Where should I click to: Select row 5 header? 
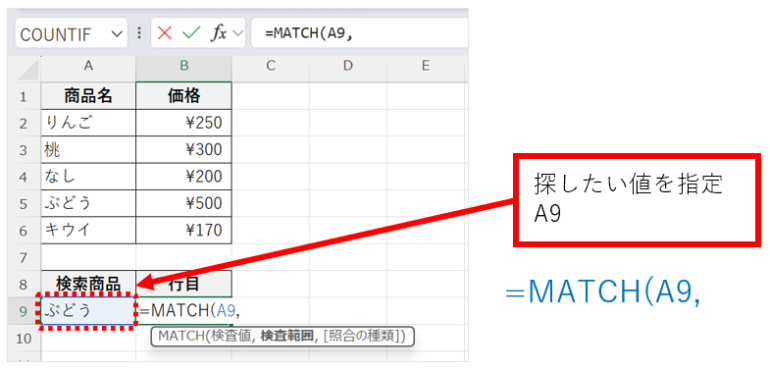[24, 203]
